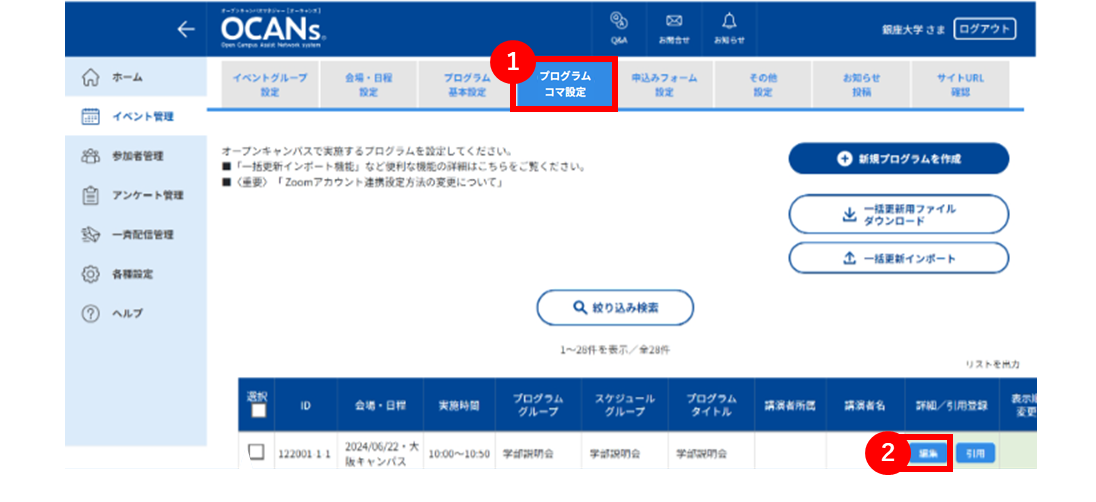Switch to 申込みフォーム設定 tab
Image resolution: width=1096 pixels, height=502 pixels.
pyautogui.click(x=664, y=84)
